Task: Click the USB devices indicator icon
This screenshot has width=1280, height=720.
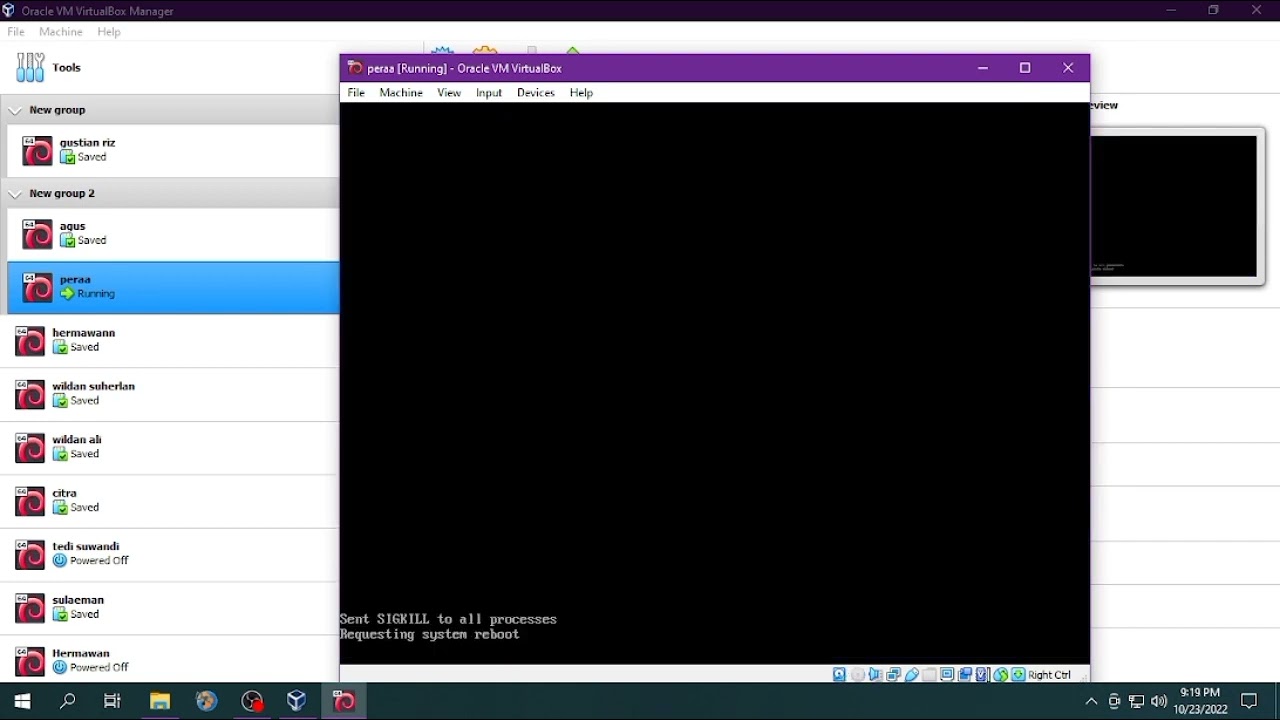Action: pos(912,674)
